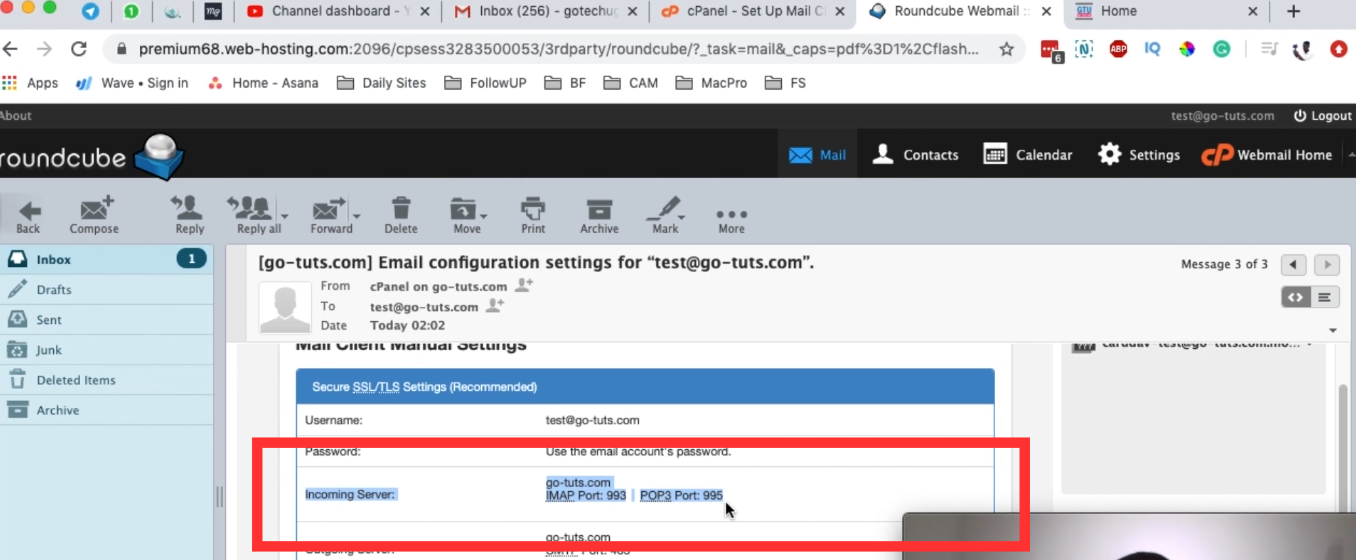Open the Reply all dropdown arrow

(285, 215)
